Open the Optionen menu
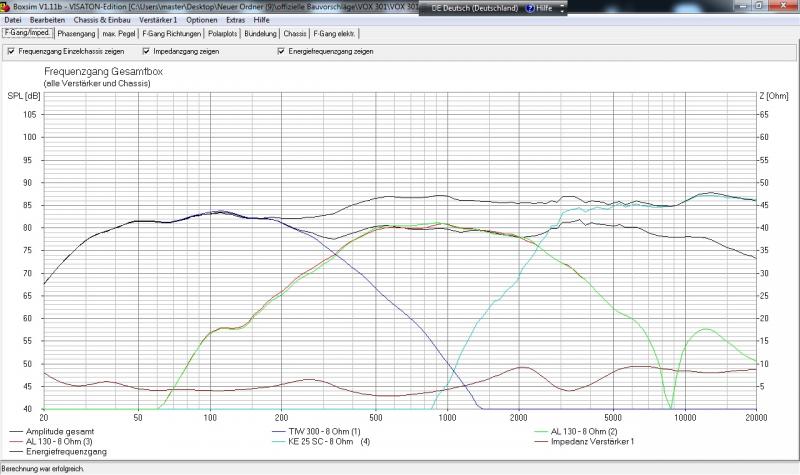 [201, 20]
